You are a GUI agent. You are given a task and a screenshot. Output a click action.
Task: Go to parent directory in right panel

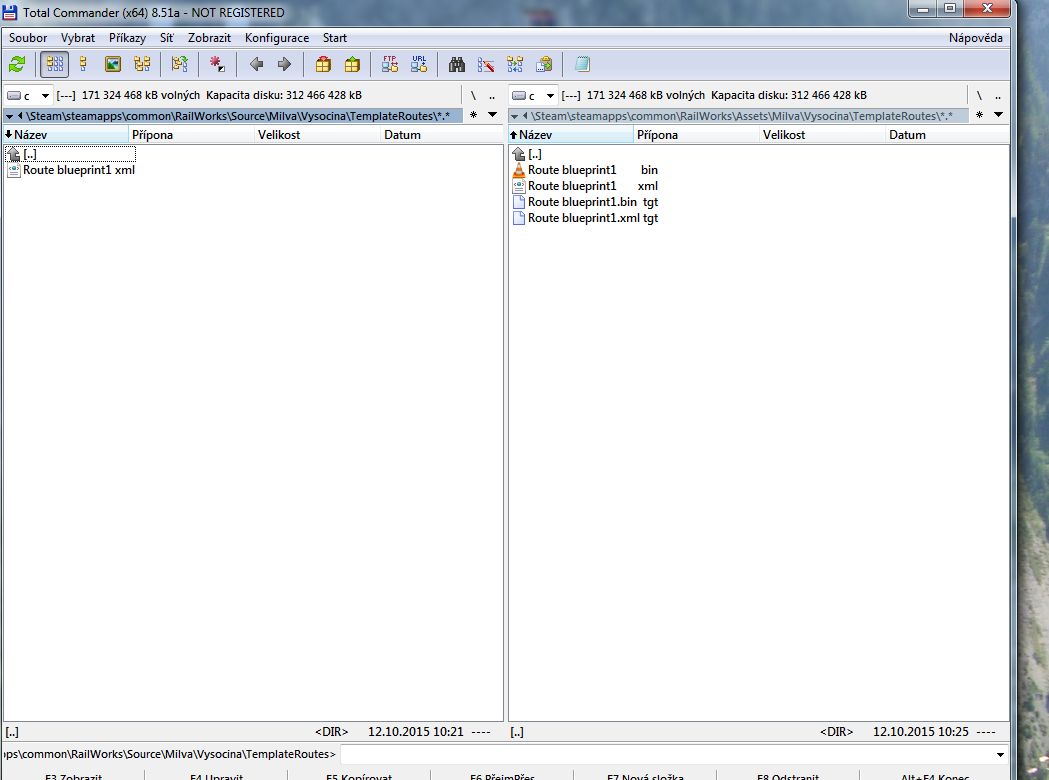pos(997,96)
